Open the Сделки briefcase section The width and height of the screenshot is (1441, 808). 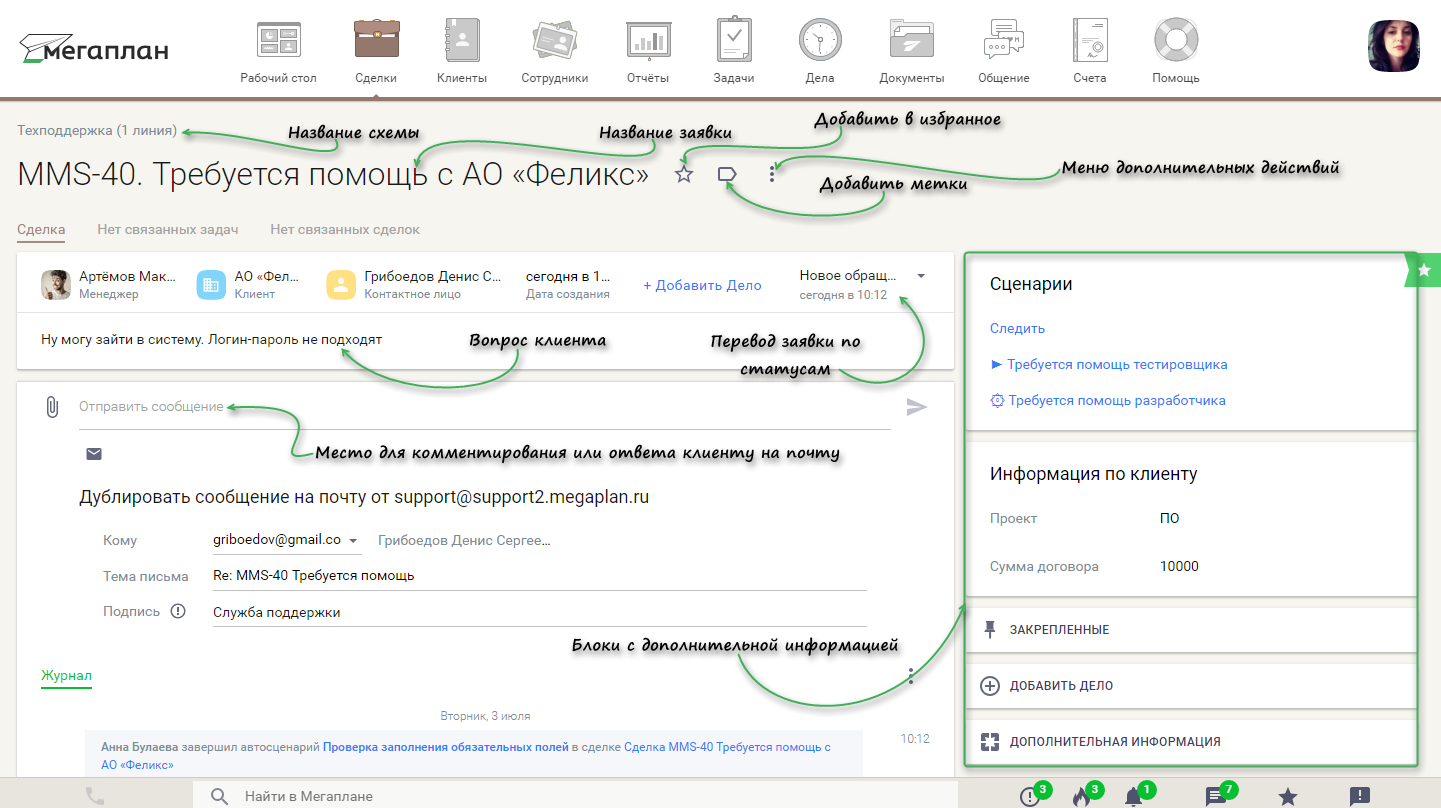[x=376, y=50]
